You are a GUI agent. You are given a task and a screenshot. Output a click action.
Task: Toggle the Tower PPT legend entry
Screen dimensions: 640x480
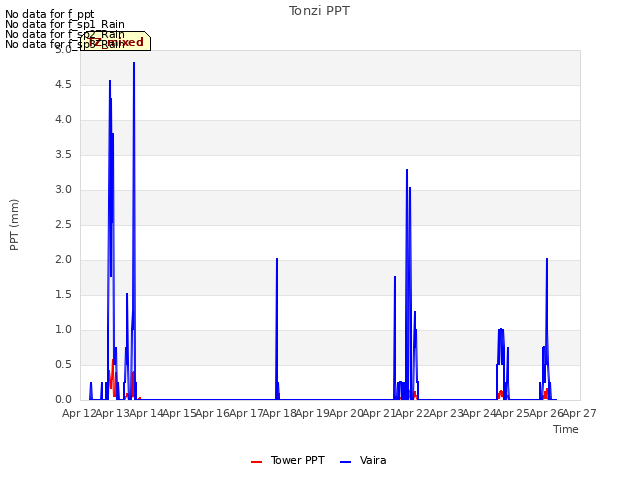[x=288, y=460]
